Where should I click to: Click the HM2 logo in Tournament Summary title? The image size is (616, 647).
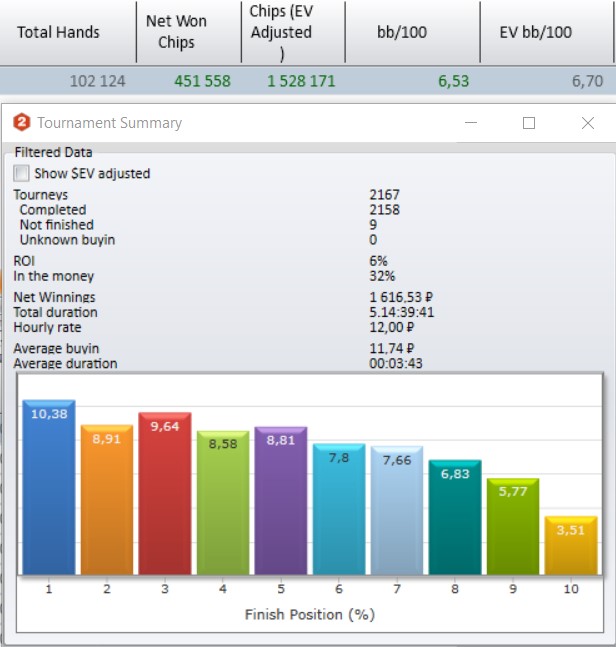(22, 122)
